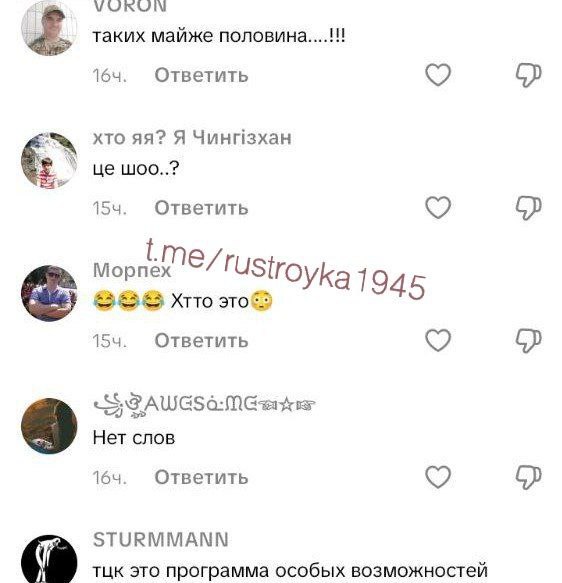Open the profile name 'хто яя? Я Чингізхан'
Screen dimensions: 562x583
pos(192,138)
